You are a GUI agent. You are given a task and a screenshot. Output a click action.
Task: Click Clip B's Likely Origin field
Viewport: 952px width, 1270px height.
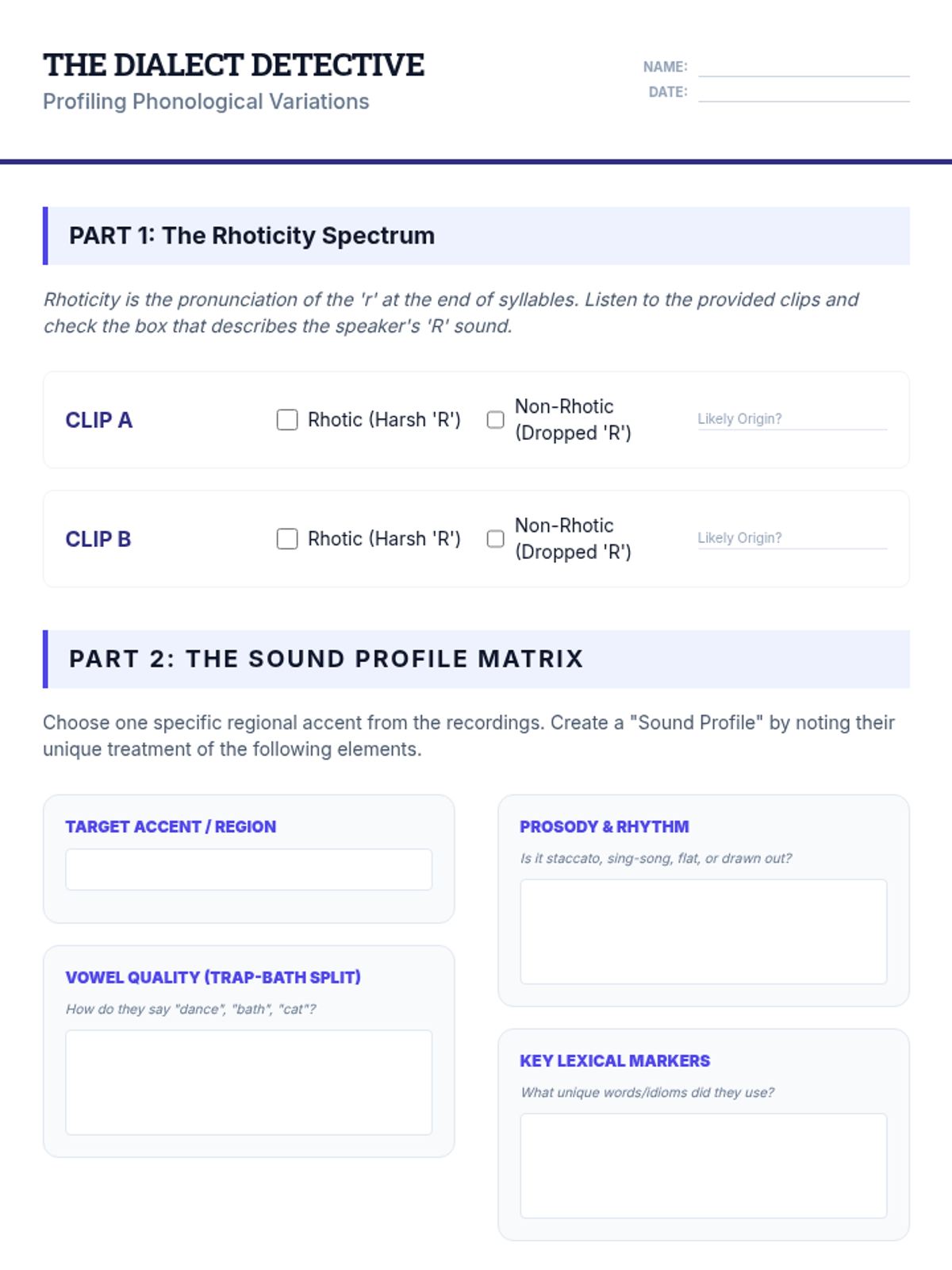[x=792, y=538]
